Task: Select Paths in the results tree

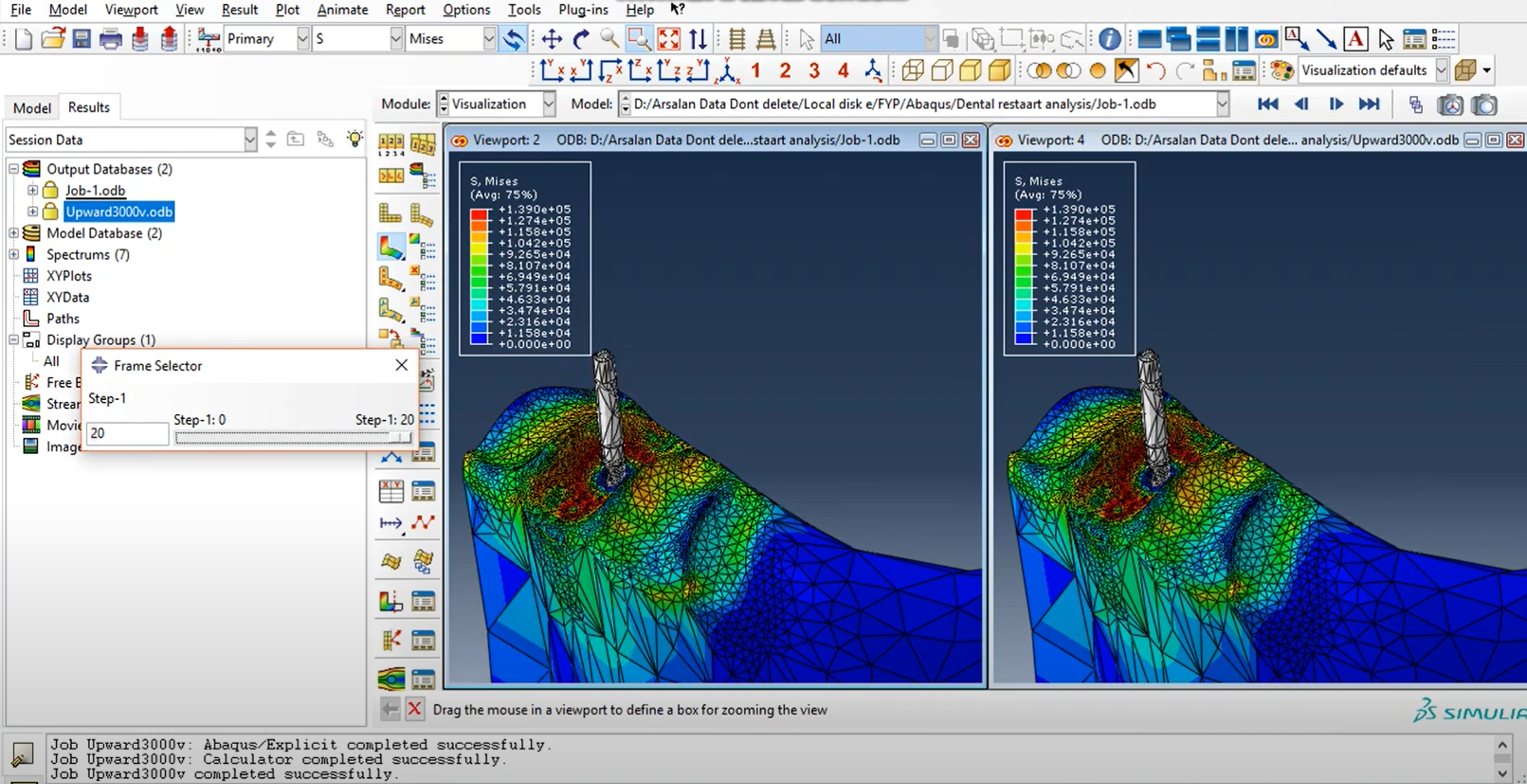Action: tap(62, 319)
